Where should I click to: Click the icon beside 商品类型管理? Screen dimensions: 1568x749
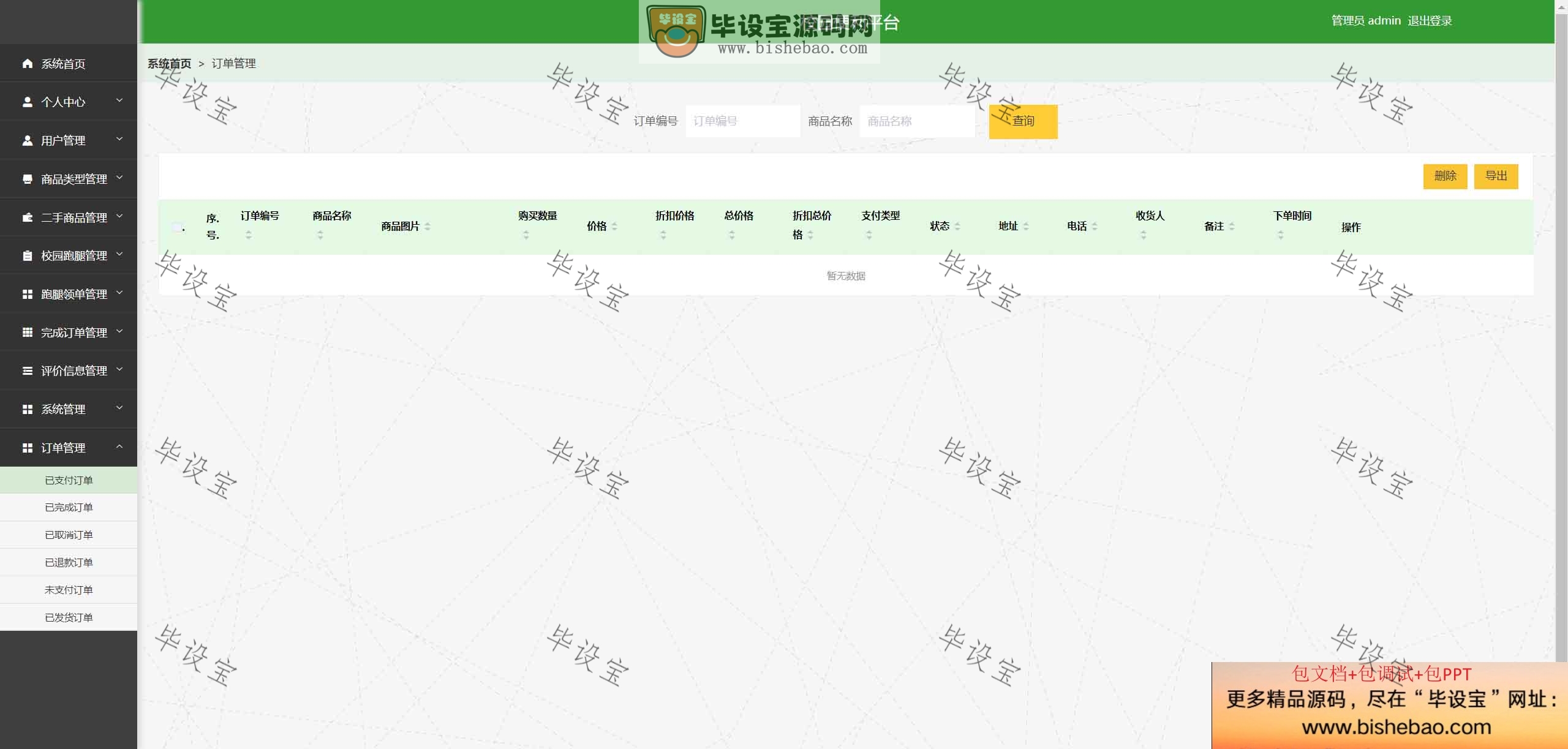(27, 179)
